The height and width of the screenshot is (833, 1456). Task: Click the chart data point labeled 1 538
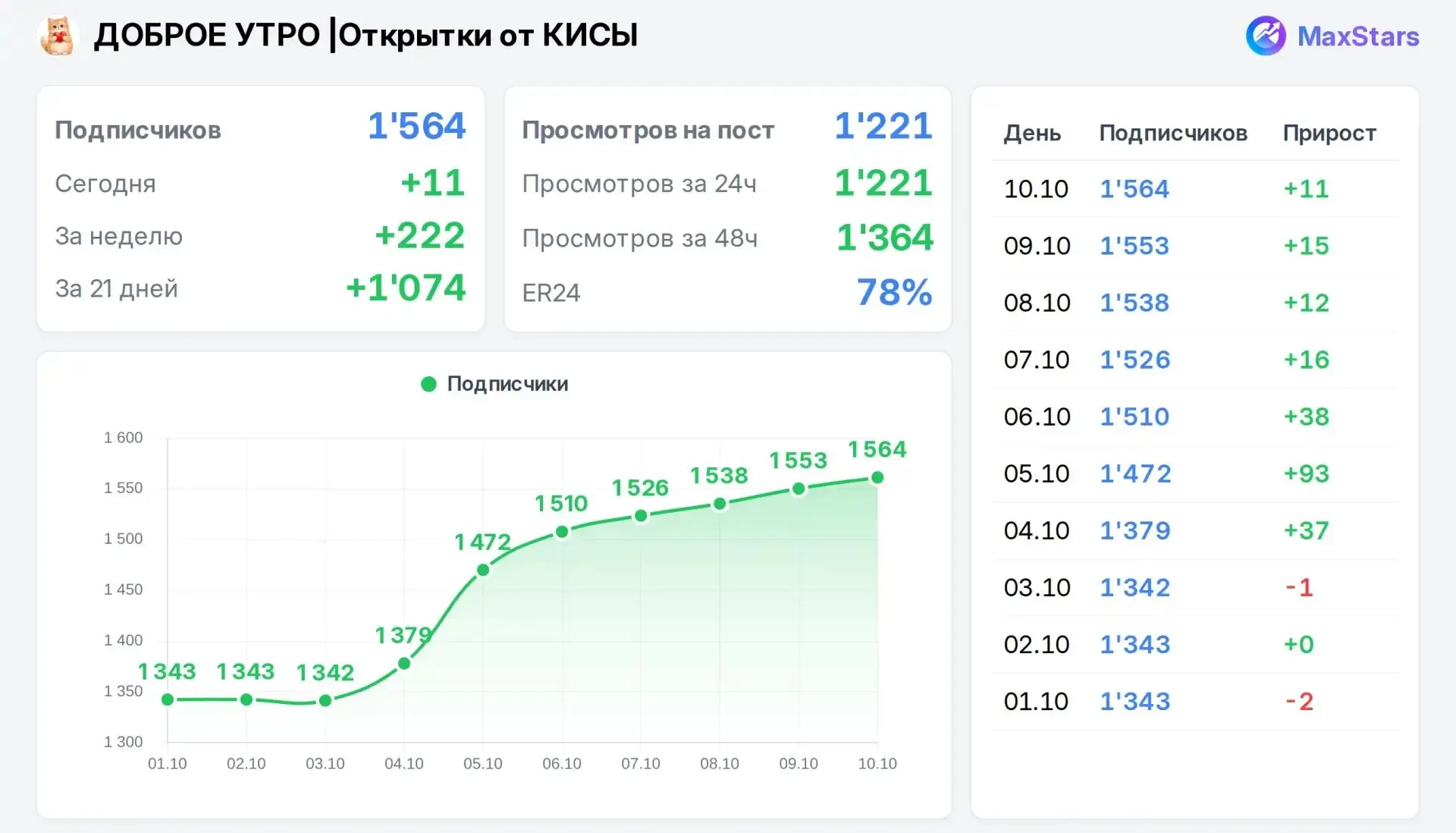point(720,504)
